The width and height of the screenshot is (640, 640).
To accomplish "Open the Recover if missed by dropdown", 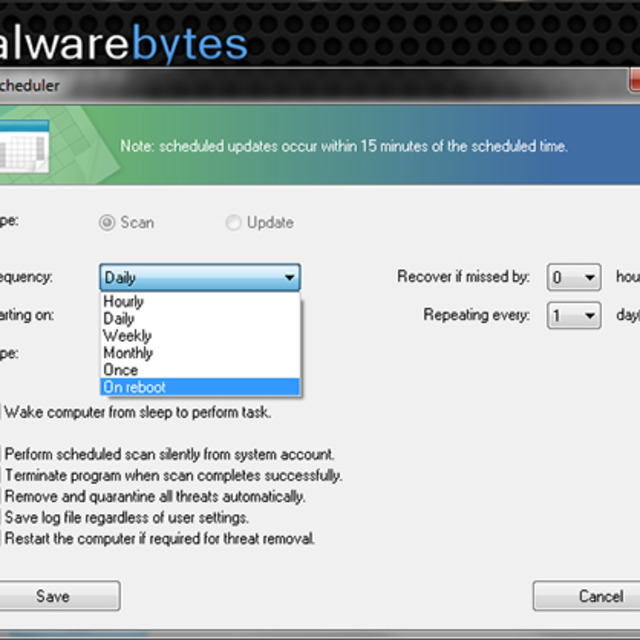I will point(574,277).
